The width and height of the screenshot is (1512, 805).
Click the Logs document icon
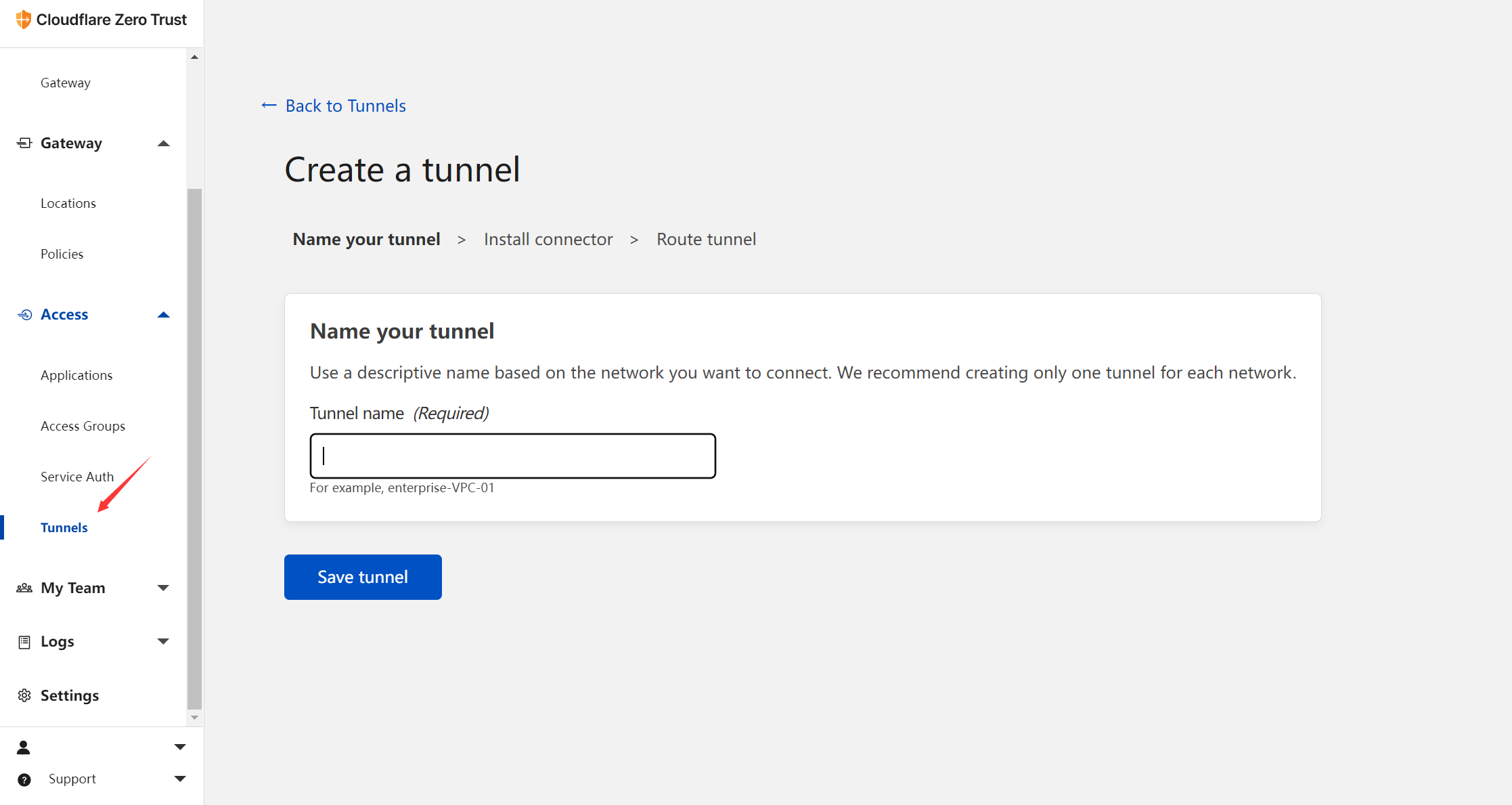pyautogui.click(x=24, y=641)
